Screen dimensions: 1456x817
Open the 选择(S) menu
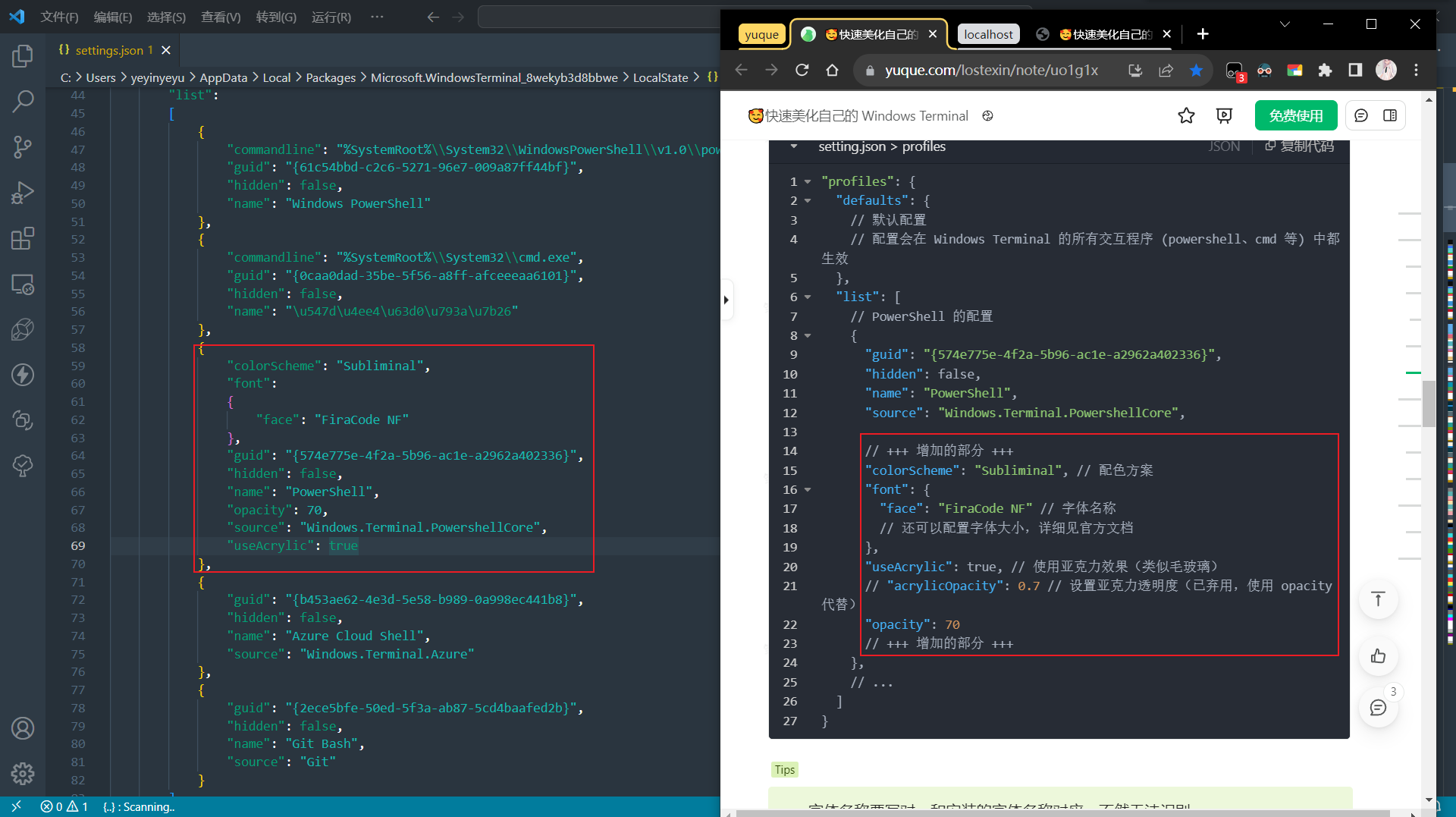(166, 17)
